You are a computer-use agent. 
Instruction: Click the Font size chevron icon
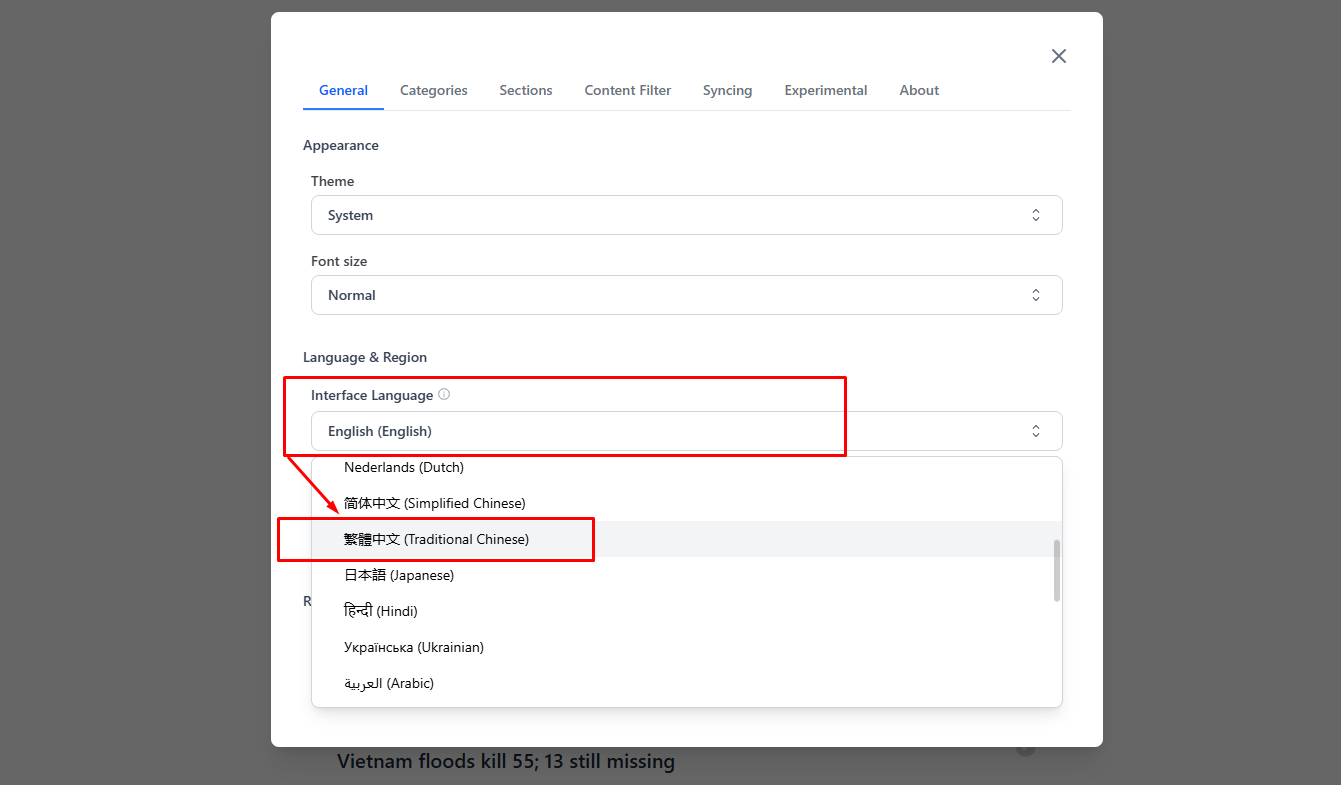click(1036, 295)
